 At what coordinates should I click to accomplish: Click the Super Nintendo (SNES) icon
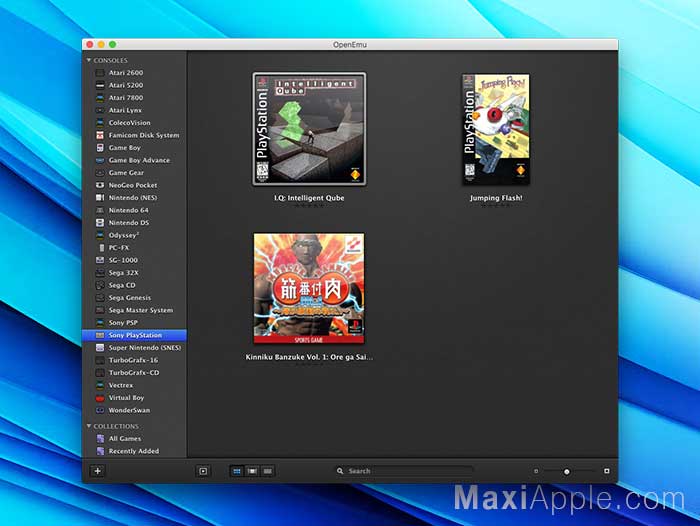pyautogui.click(x=100, y=348)
